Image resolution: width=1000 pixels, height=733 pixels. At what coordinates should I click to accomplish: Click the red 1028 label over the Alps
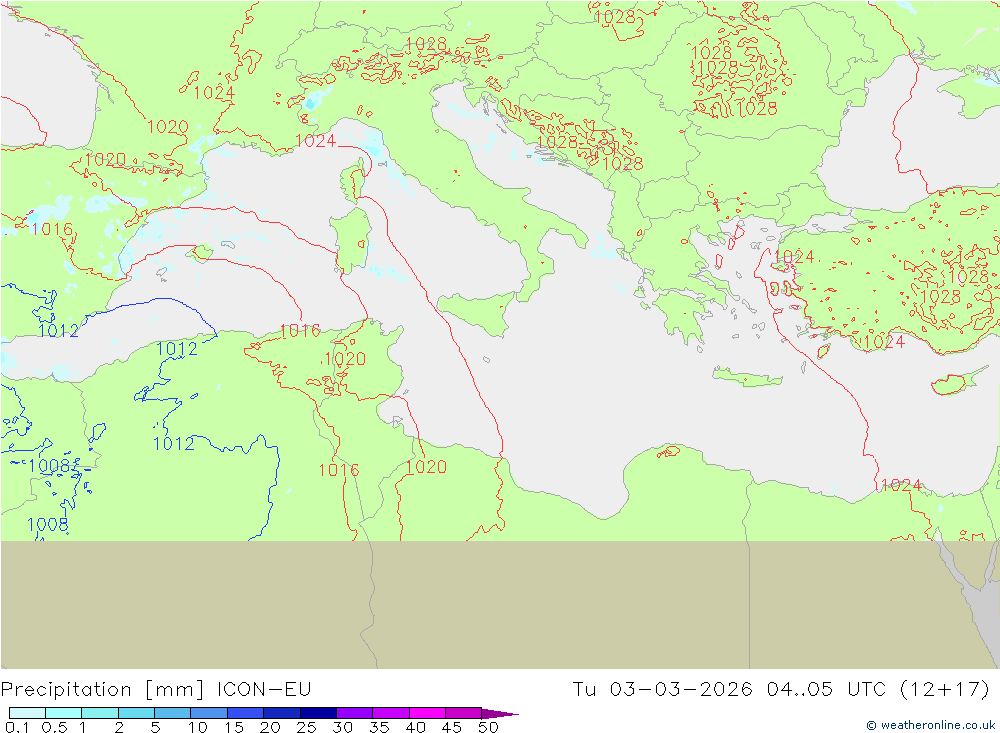pyautogui.click(x=426, y=44)
